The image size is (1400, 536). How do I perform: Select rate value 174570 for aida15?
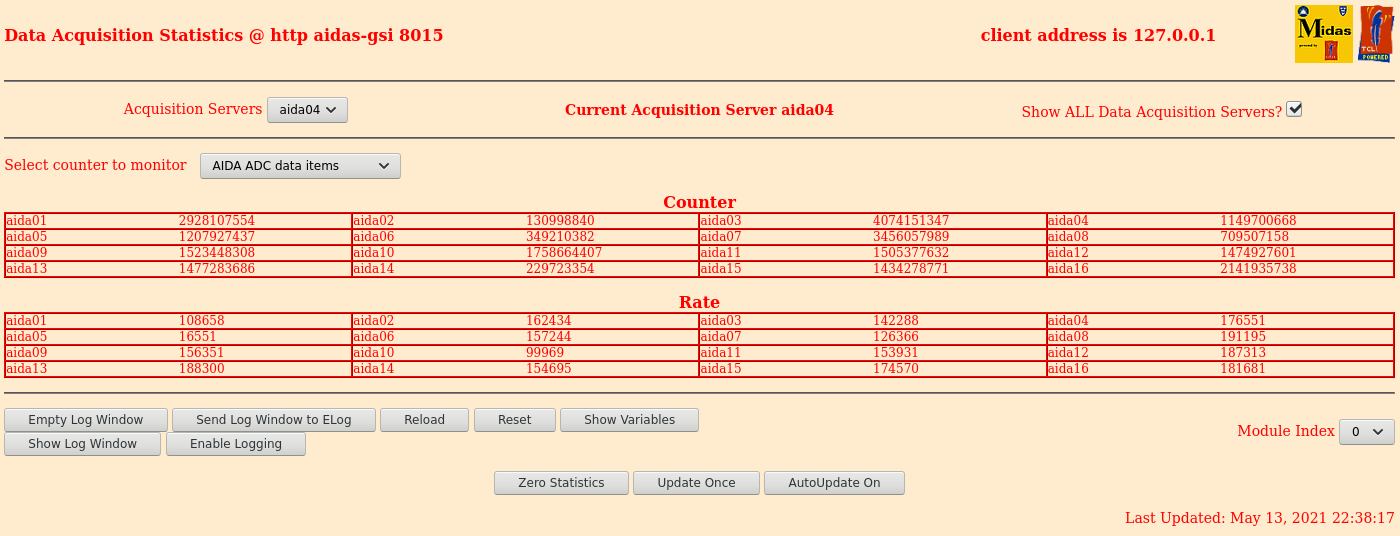coord(896,369)
